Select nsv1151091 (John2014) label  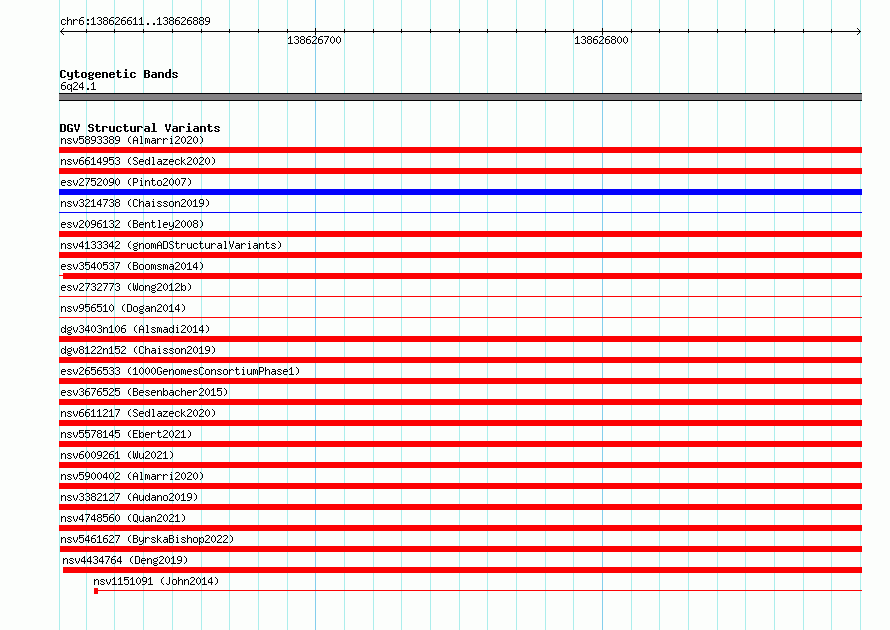tap(156, 581)
